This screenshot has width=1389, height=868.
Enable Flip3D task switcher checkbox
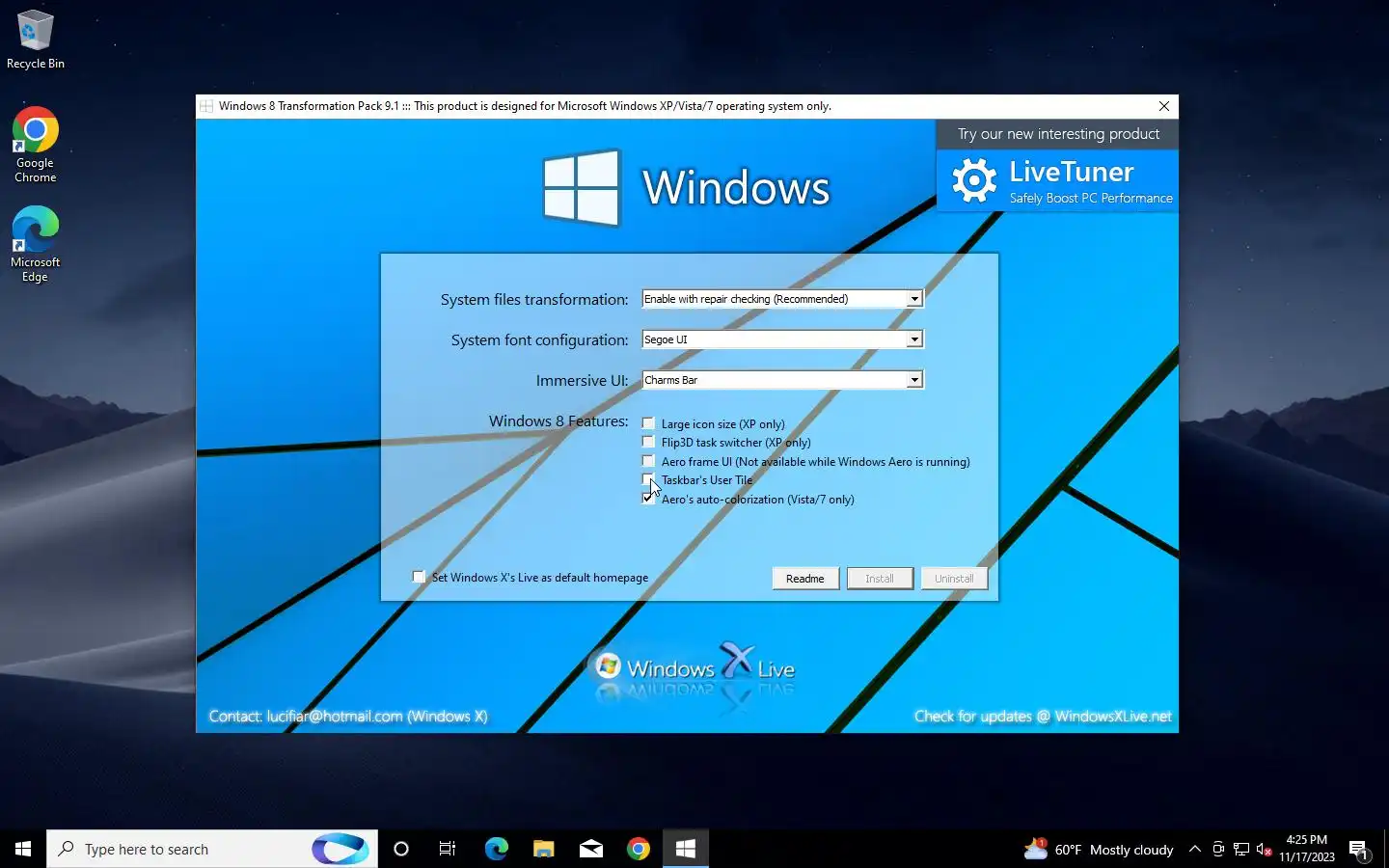pos(648,442)
